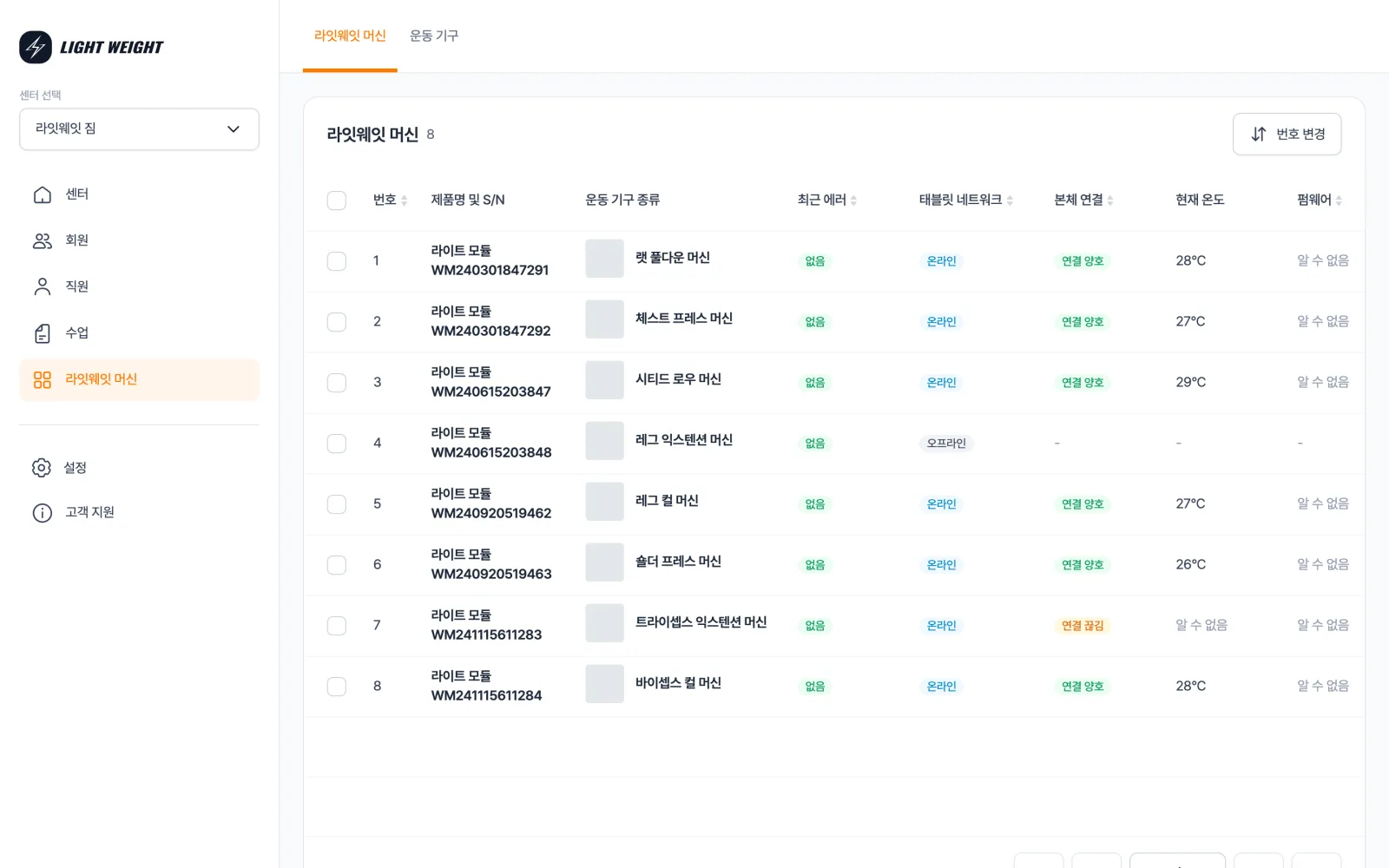Screen dimensions: 1389x868
Task: Click the 랫 풀다운 머신 name
Action: [x=673, y=258]
